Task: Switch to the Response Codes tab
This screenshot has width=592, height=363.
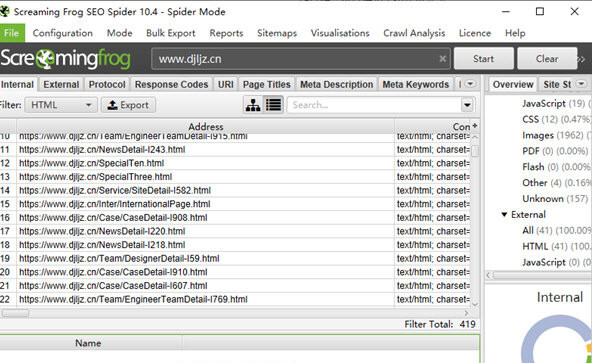Action: click(x=171, y=84)
